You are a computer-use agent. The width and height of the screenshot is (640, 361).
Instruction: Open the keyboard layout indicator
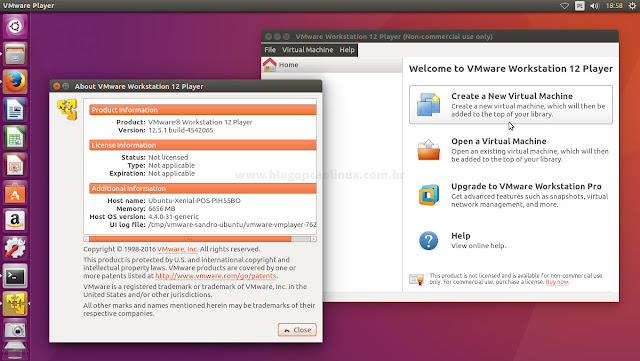[x=580, y=6]
